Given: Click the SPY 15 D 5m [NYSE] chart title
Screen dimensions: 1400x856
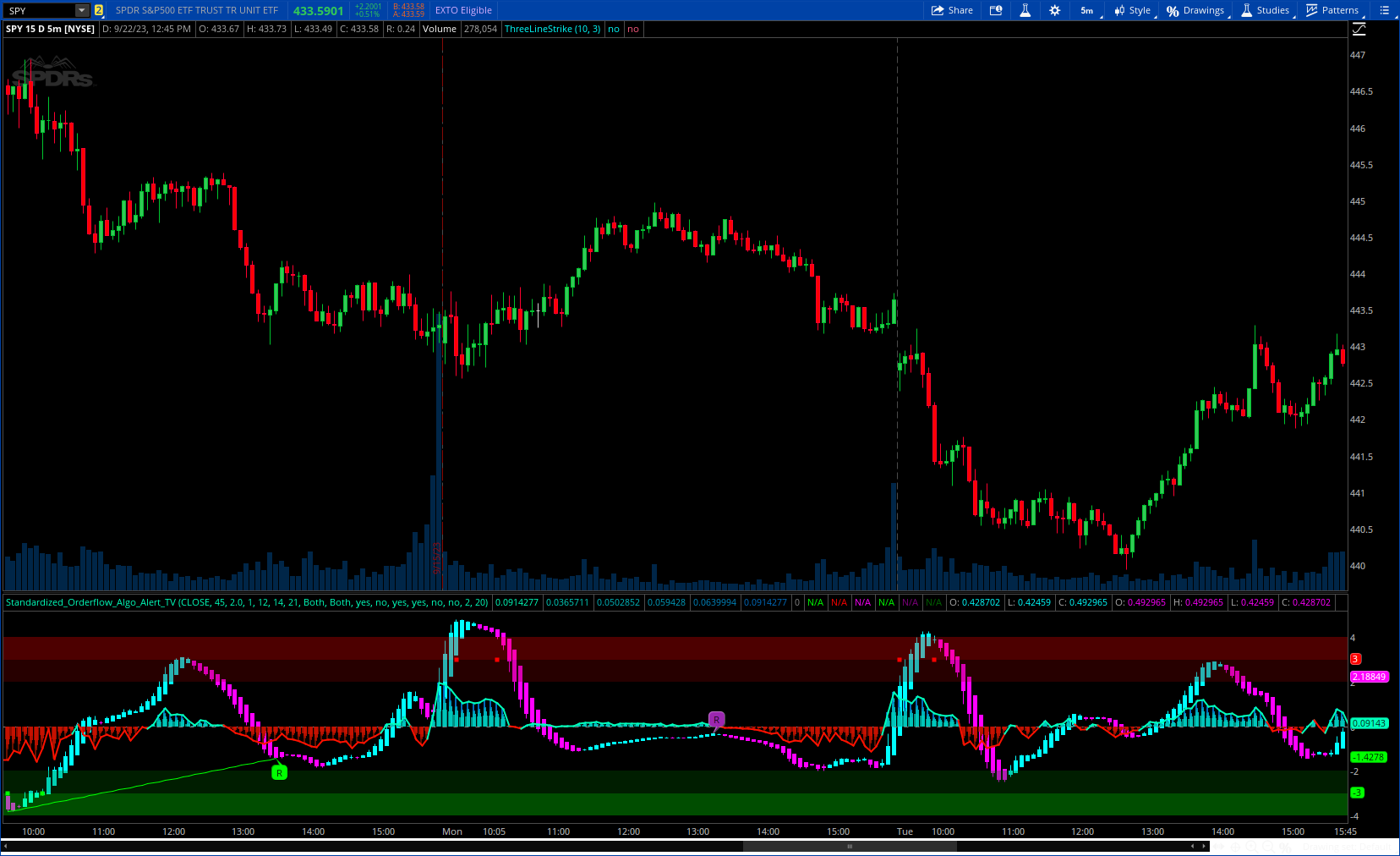Looking at the screenshot, I should point(50,29).
